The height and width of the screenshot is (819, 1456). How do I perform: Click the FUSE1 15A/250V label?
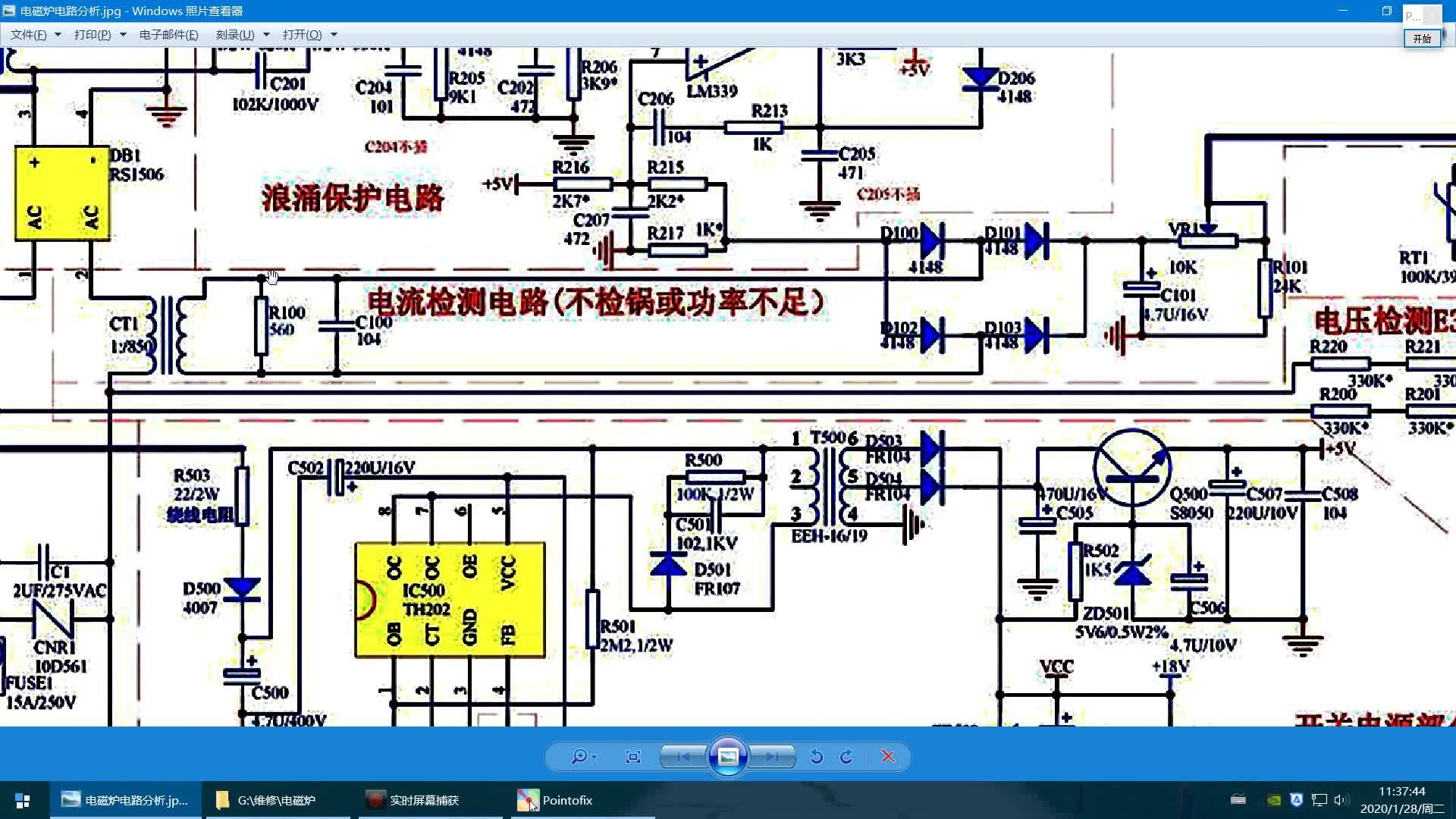41,693
